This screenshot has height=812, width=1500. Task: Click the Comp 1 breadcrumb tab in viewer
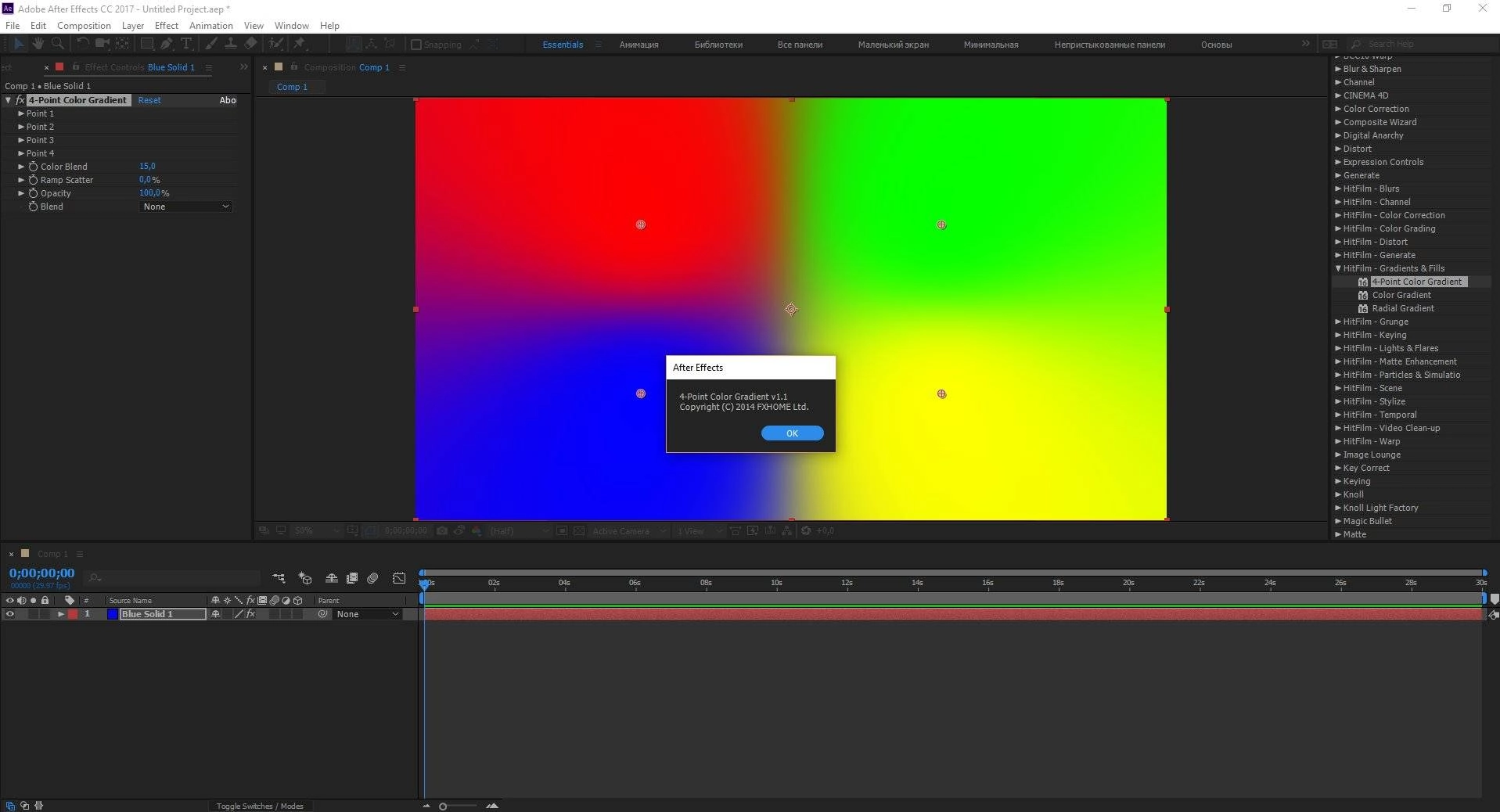(292, 87)
